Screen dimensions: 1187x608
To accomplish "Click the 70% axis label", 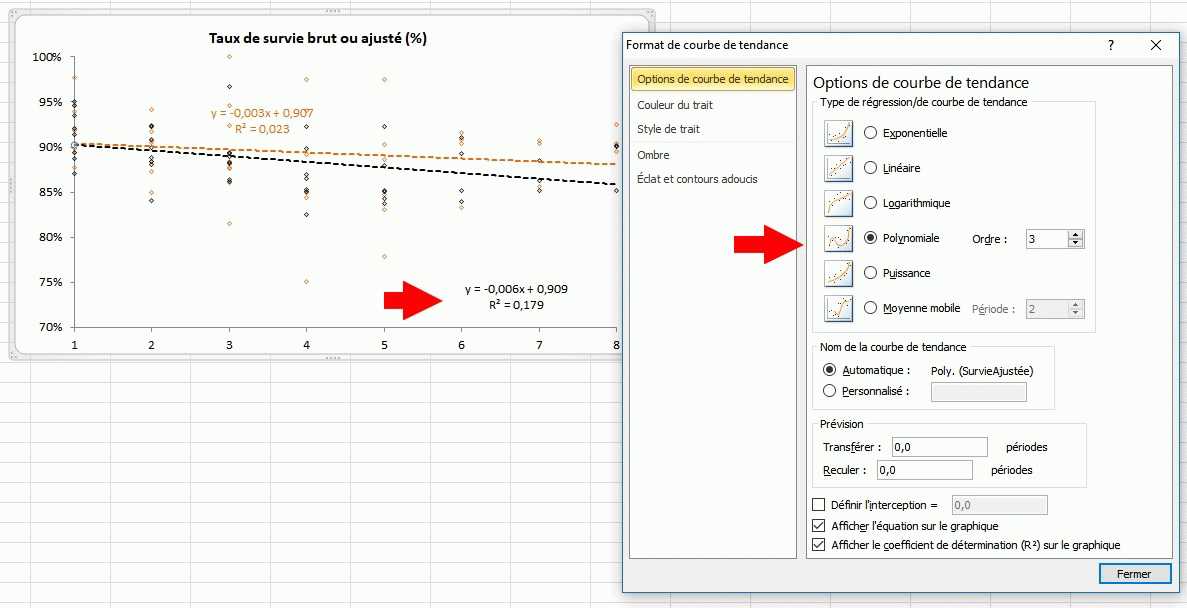I will point(49,327).
